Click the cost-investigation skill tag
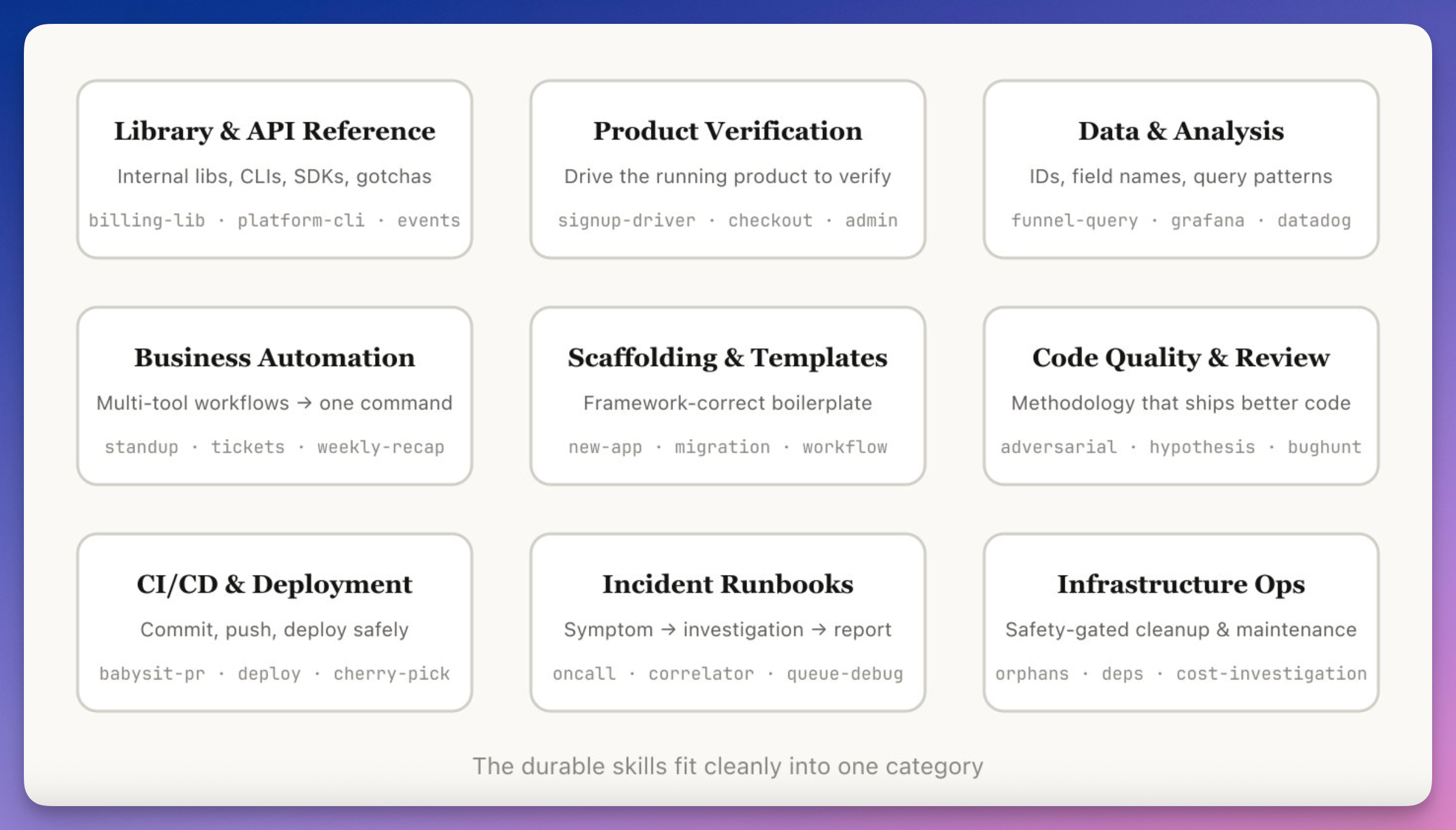This screenshot has height=830, width=1456. [x=1271, y=674]
